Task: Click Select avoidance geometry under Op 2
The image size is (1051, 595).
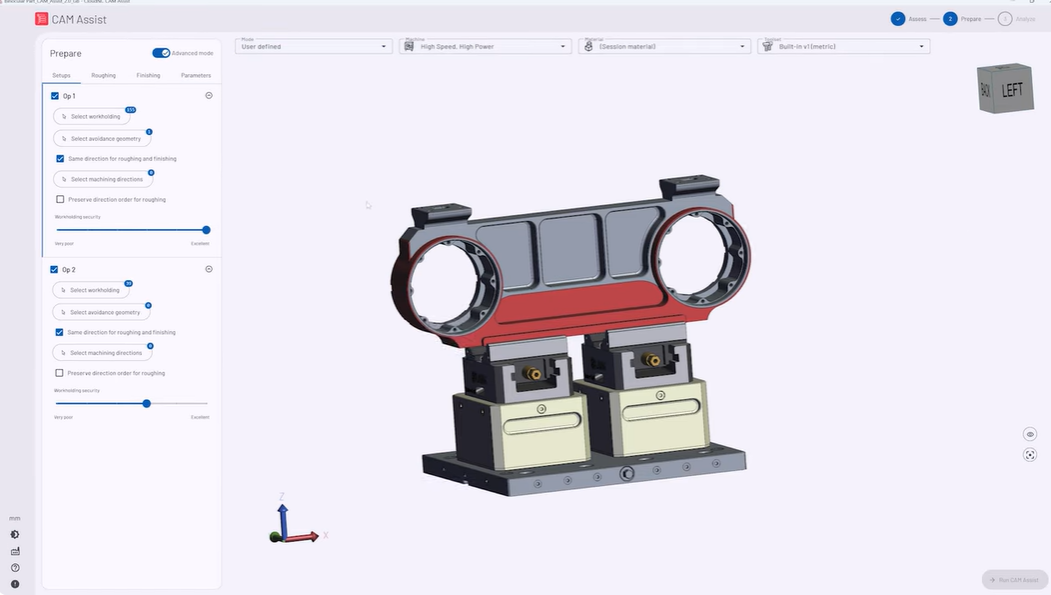Action: (101, 312)
